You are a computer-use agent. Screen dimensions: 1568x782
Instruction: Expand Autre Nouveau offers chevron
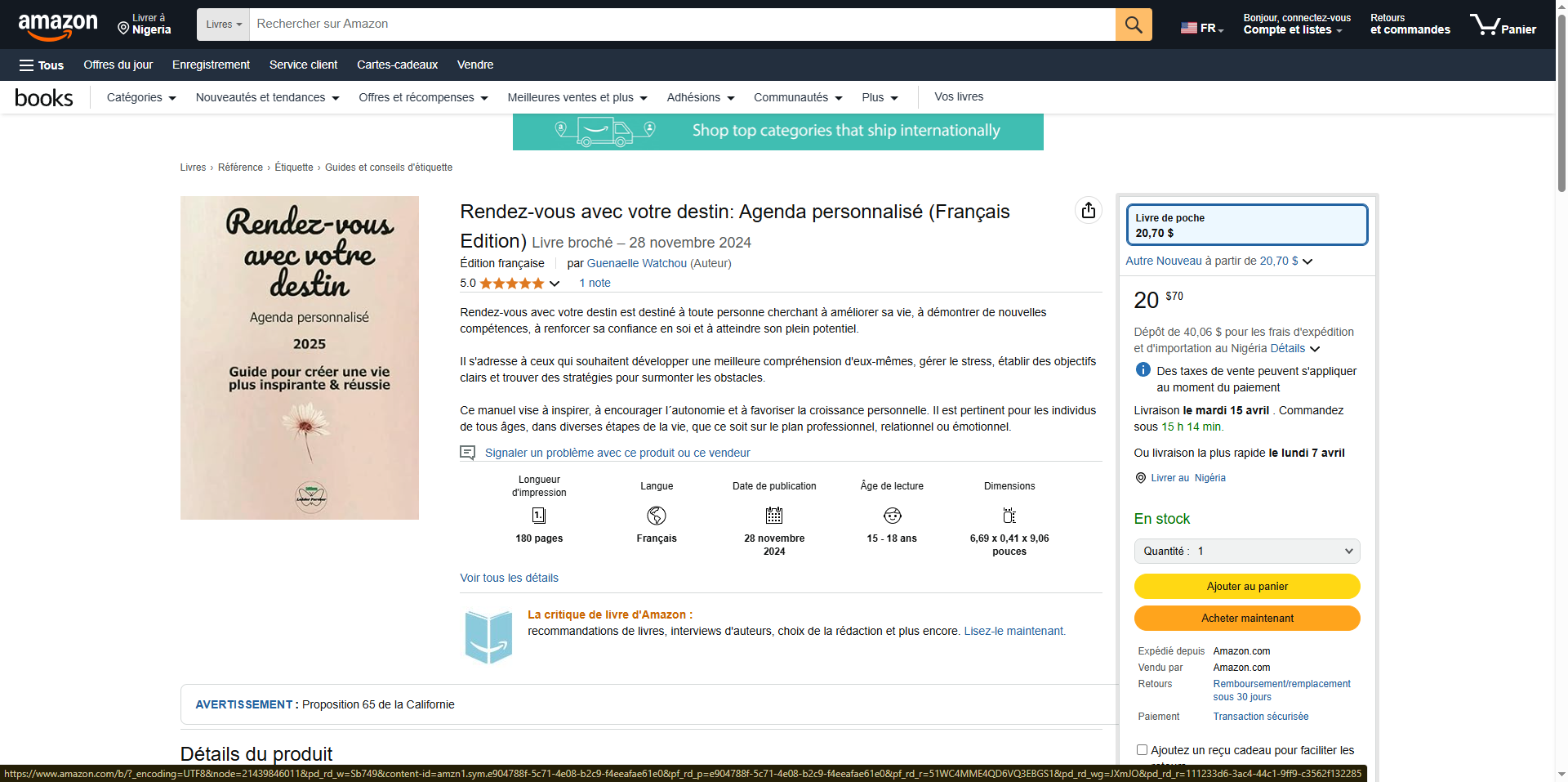pyautogui.click(x=1307, y=261)
